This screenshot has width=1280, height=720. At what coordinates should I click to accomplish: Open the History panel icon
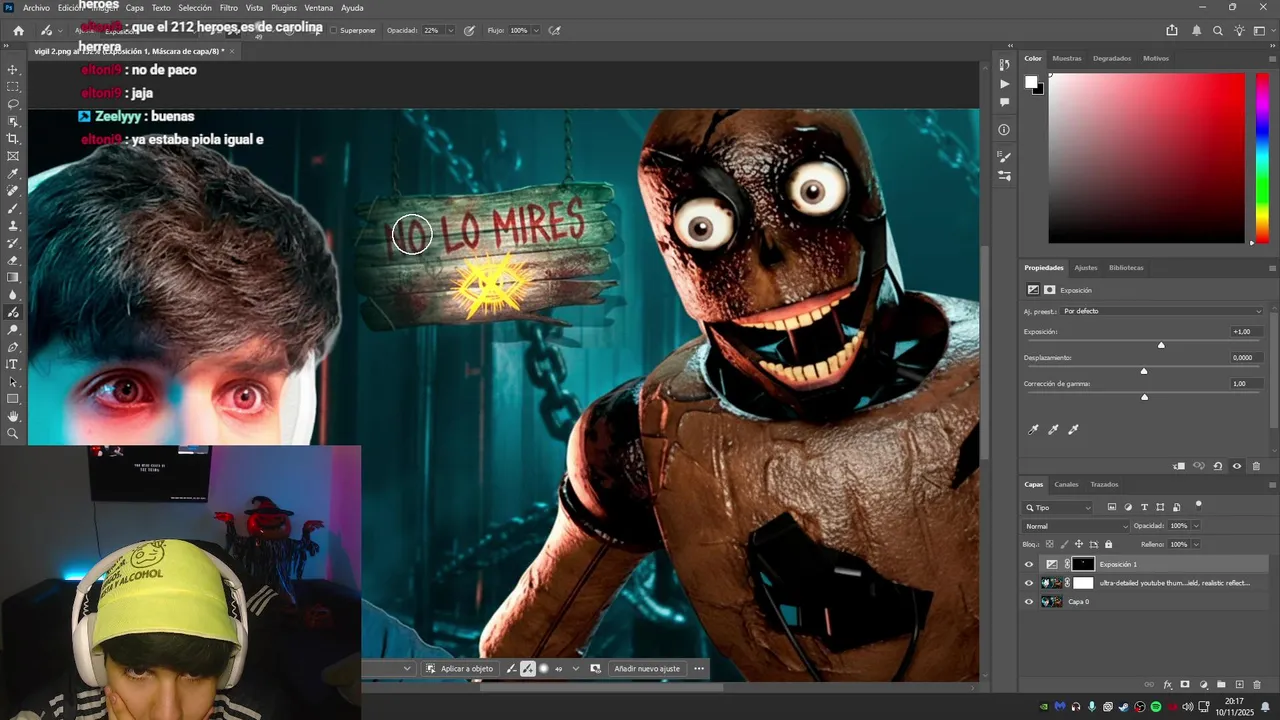tap(1004, 66)
